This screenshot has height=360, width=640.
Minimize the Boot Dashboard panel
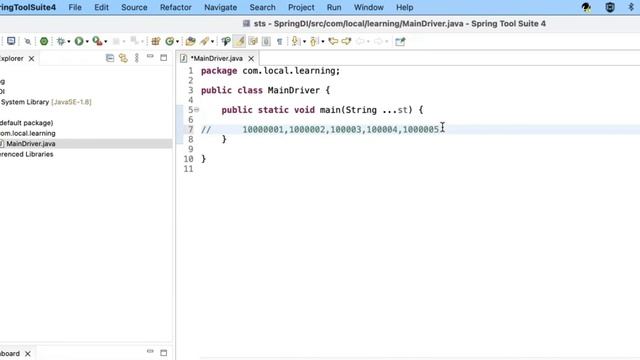click(150, 351)
